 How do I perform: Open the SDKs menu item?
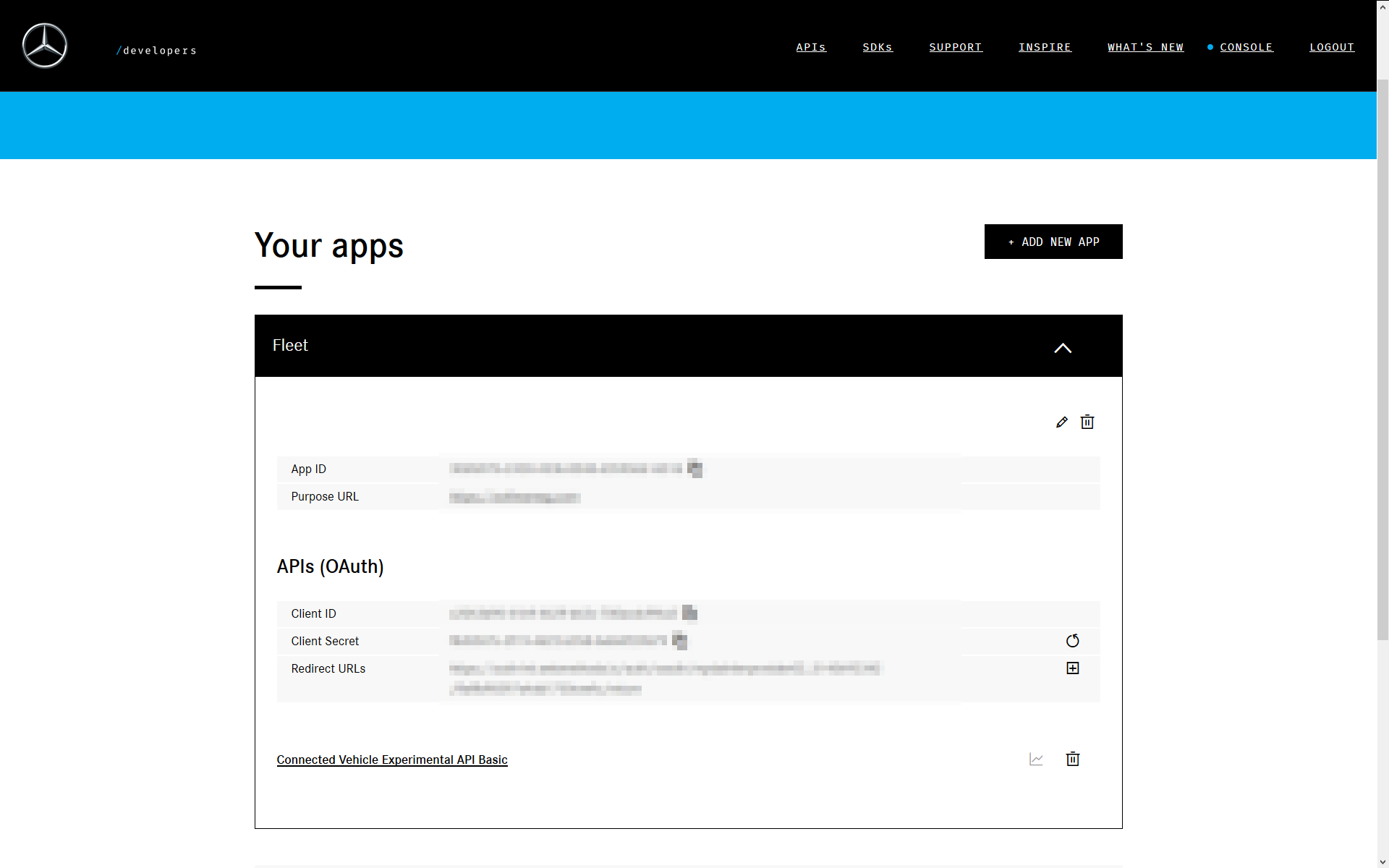click(878, 47)
